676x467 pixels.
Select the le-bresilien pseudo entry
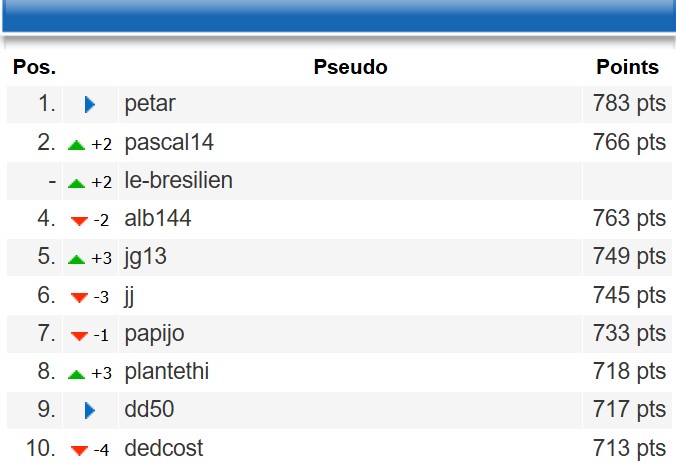178,182
